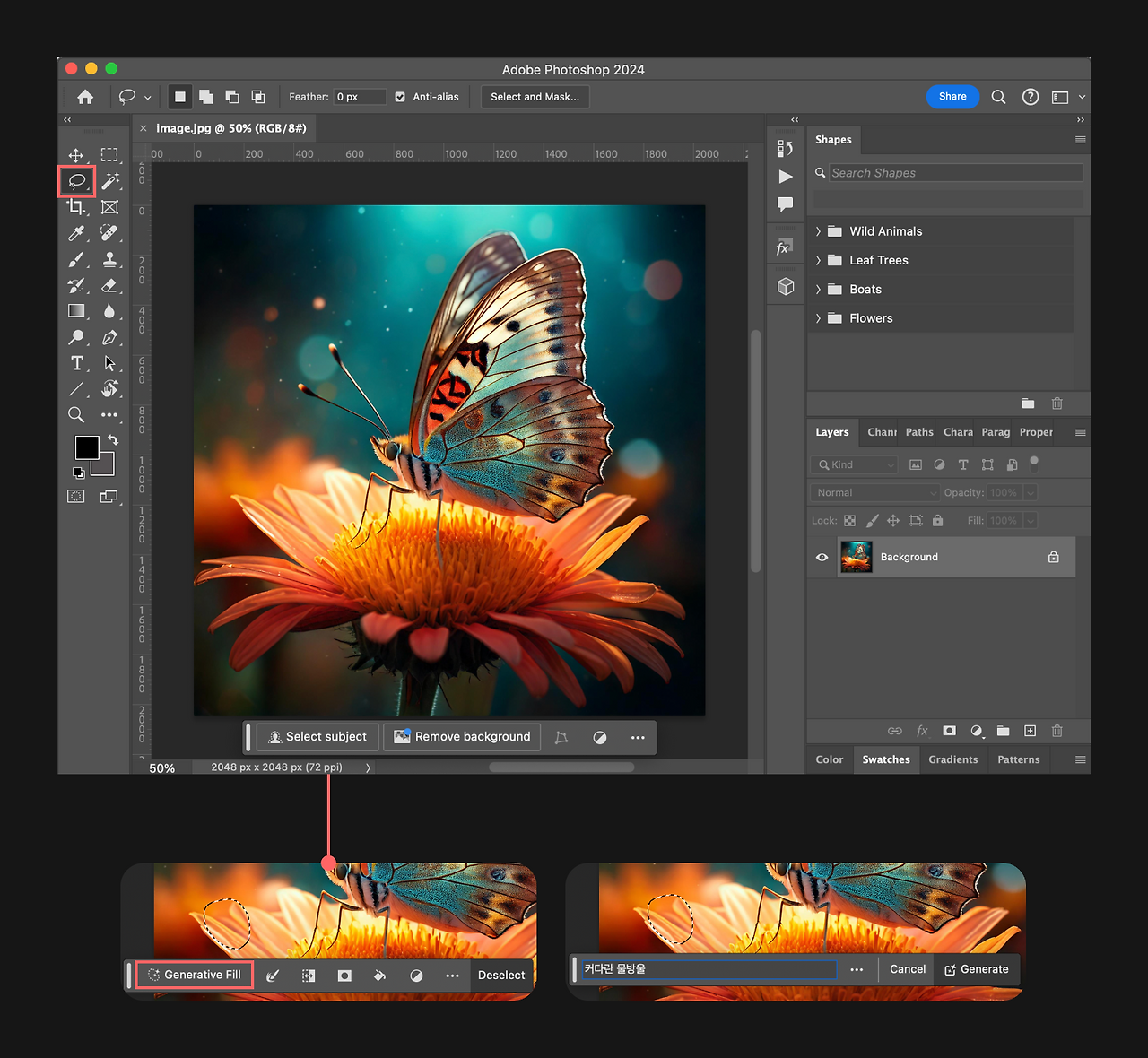
Task: Select the Magic Wand tool
Action: pos(109,181)
